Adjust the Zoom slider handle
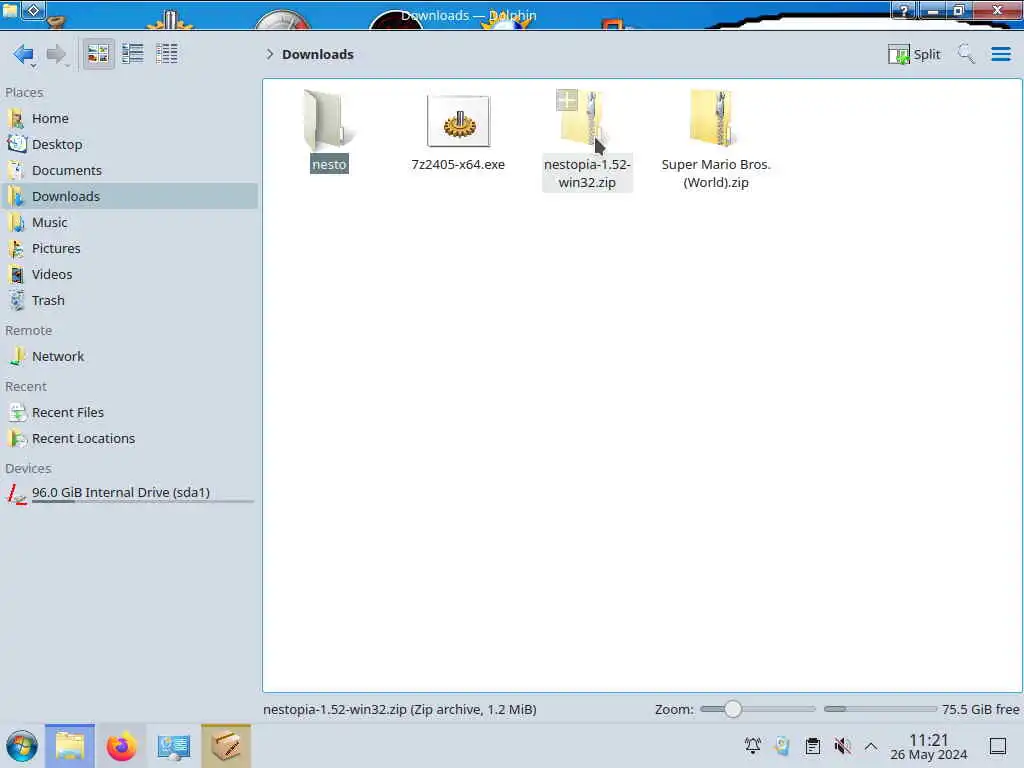Screen dimensions: 1024x768 click(x=733, y=709)
